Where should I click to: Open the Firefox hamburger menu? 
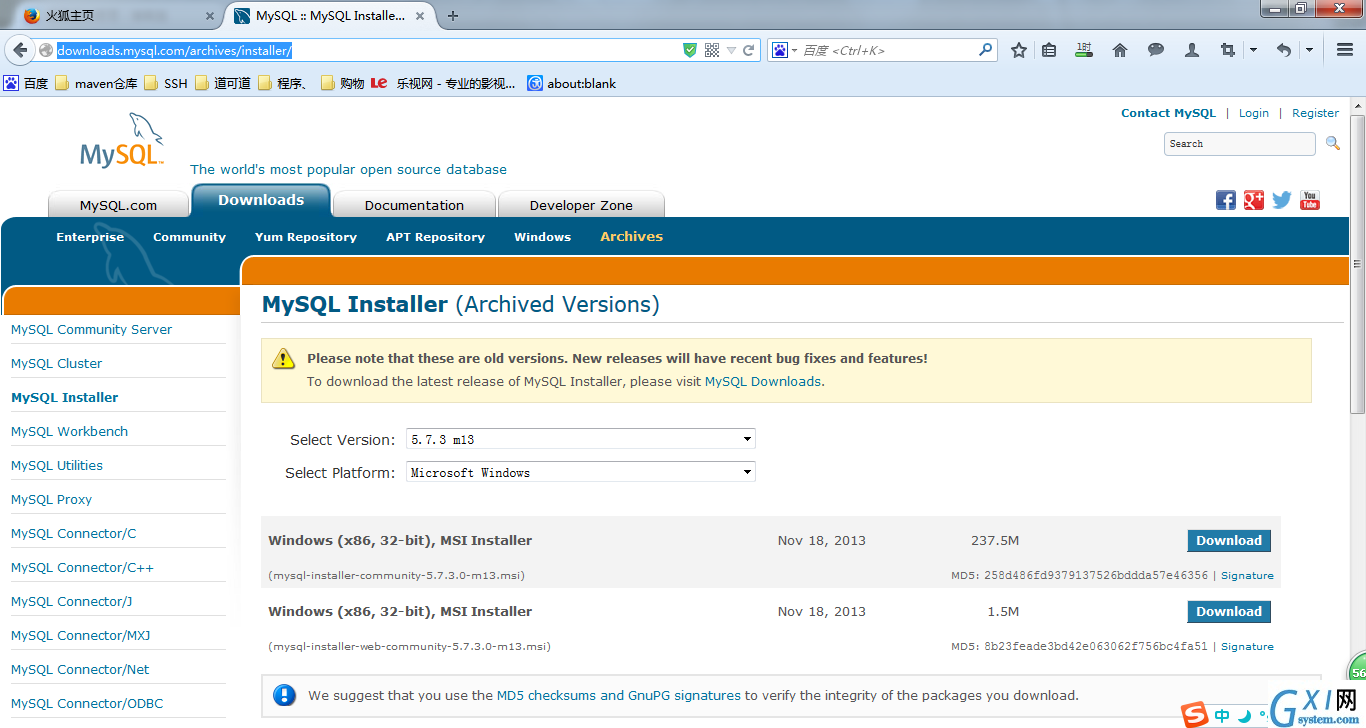(x=1345, y=50)
